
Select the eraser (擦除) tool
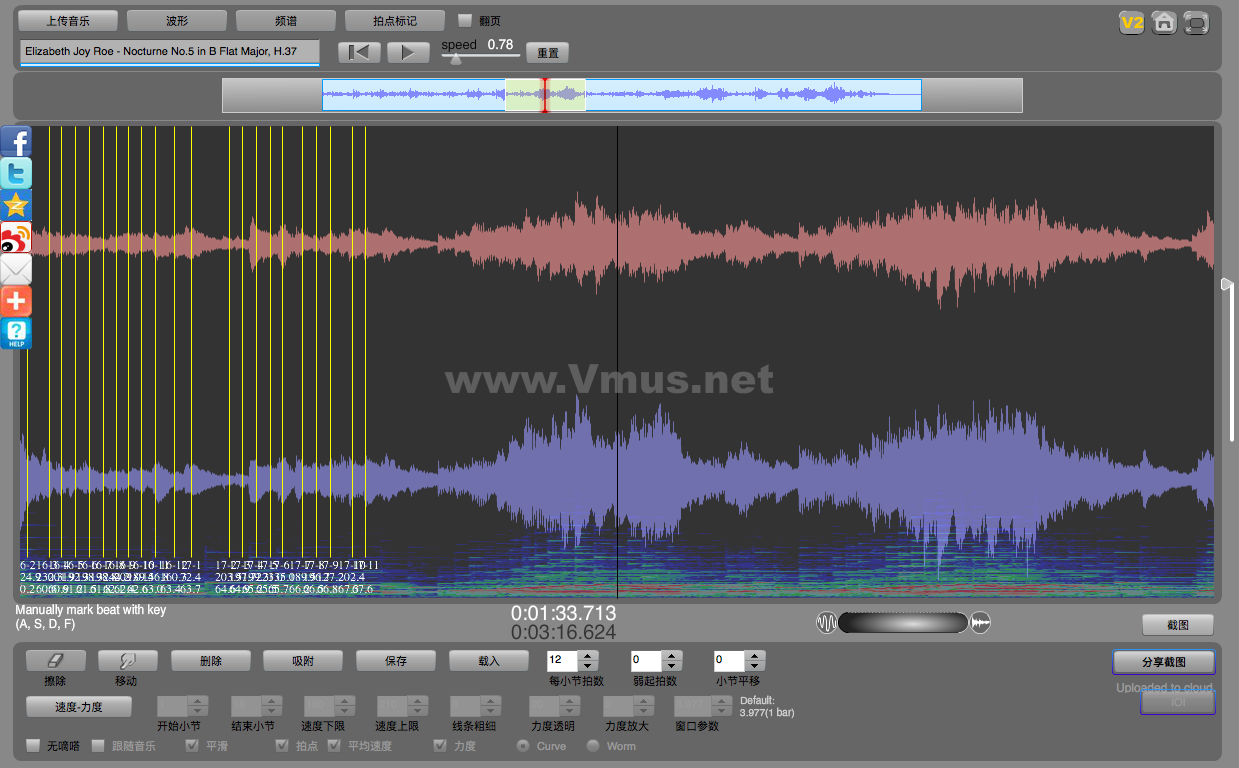[x=55, y=661]
